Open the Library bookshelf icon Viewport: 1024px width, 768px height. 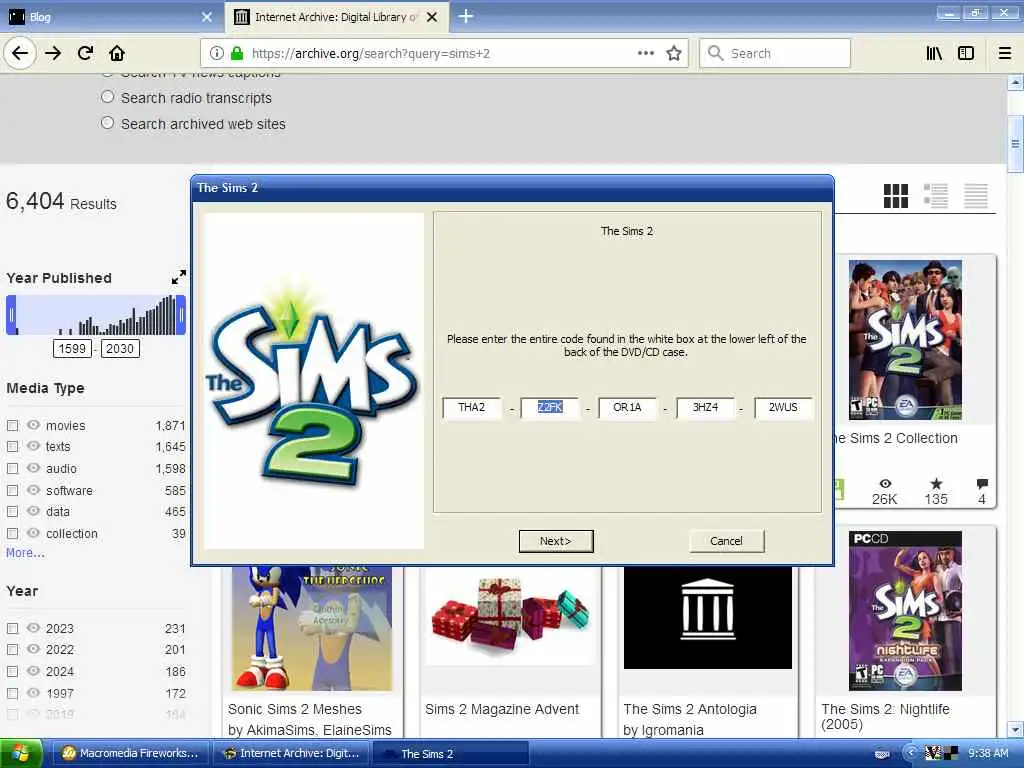point(934,53)
